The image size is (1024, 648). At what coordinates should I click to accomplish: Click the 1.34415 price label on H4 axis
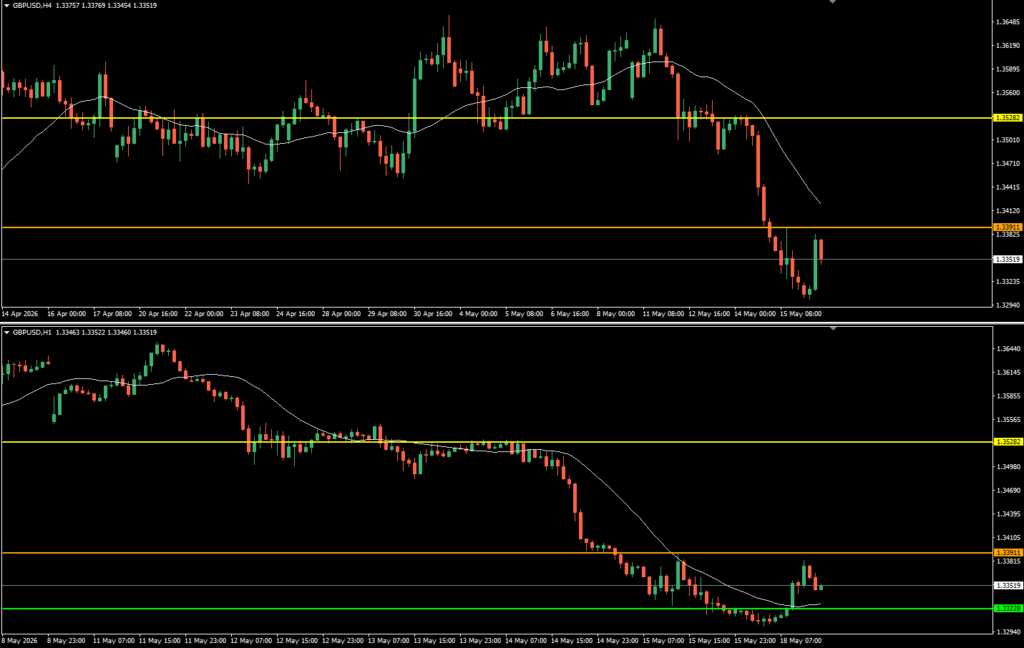[1008, 187]
